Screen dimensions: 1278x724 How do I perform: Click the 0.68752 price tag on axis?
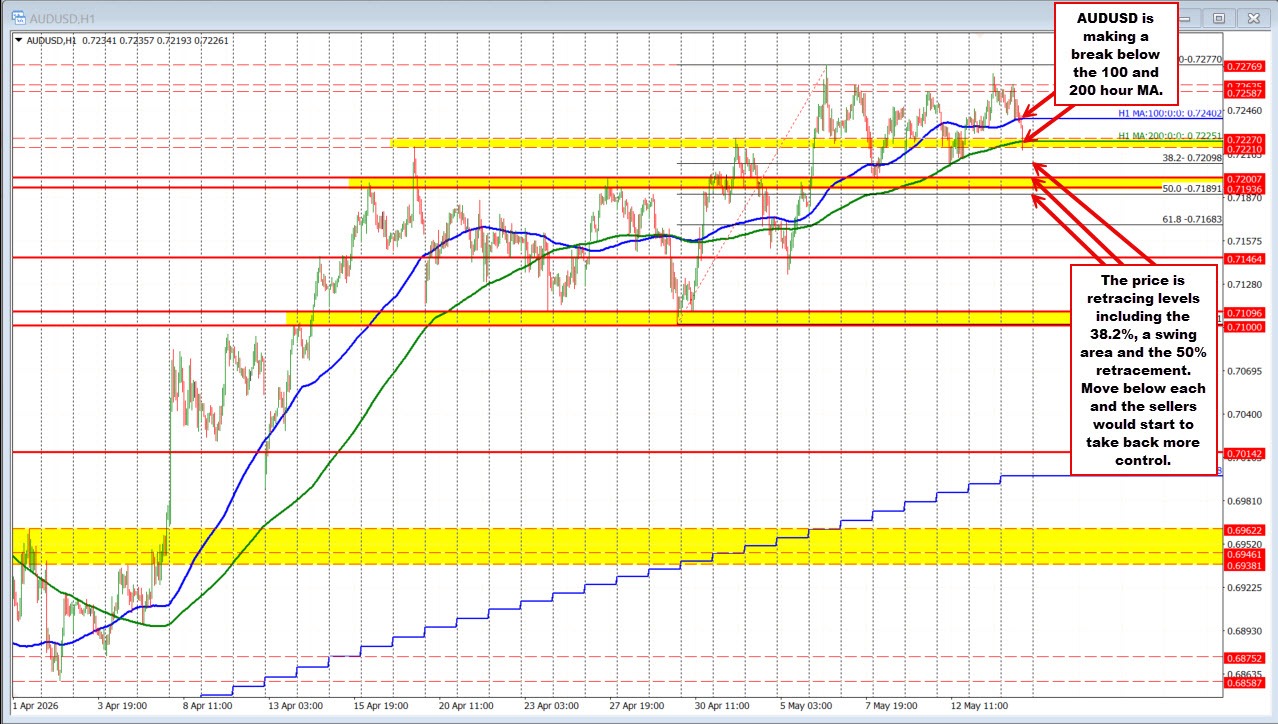coord(1246,658)
